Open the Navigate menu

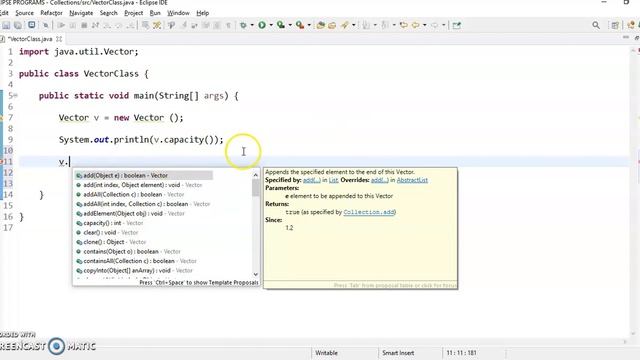[x=81, y=13]
